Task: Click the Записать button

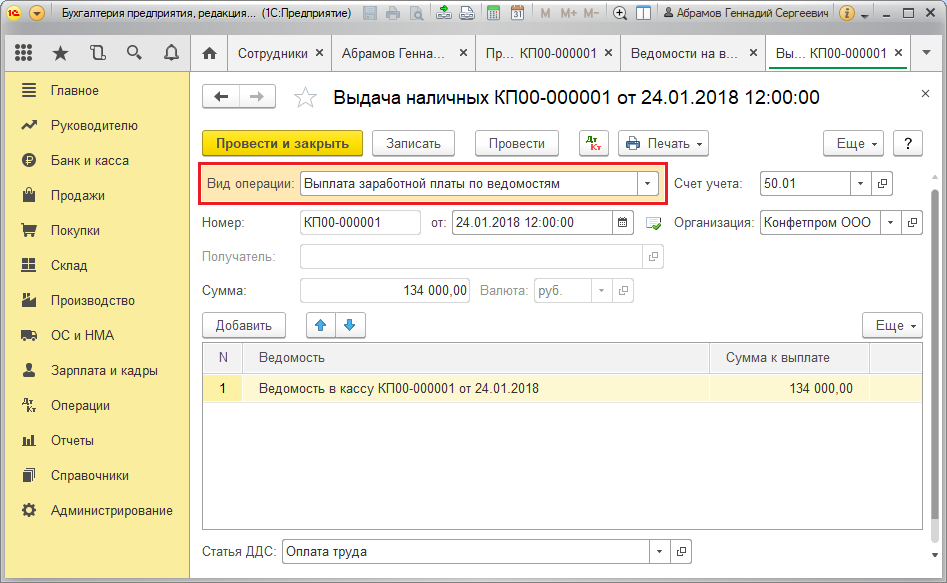Action: click(x=413, y=144)
